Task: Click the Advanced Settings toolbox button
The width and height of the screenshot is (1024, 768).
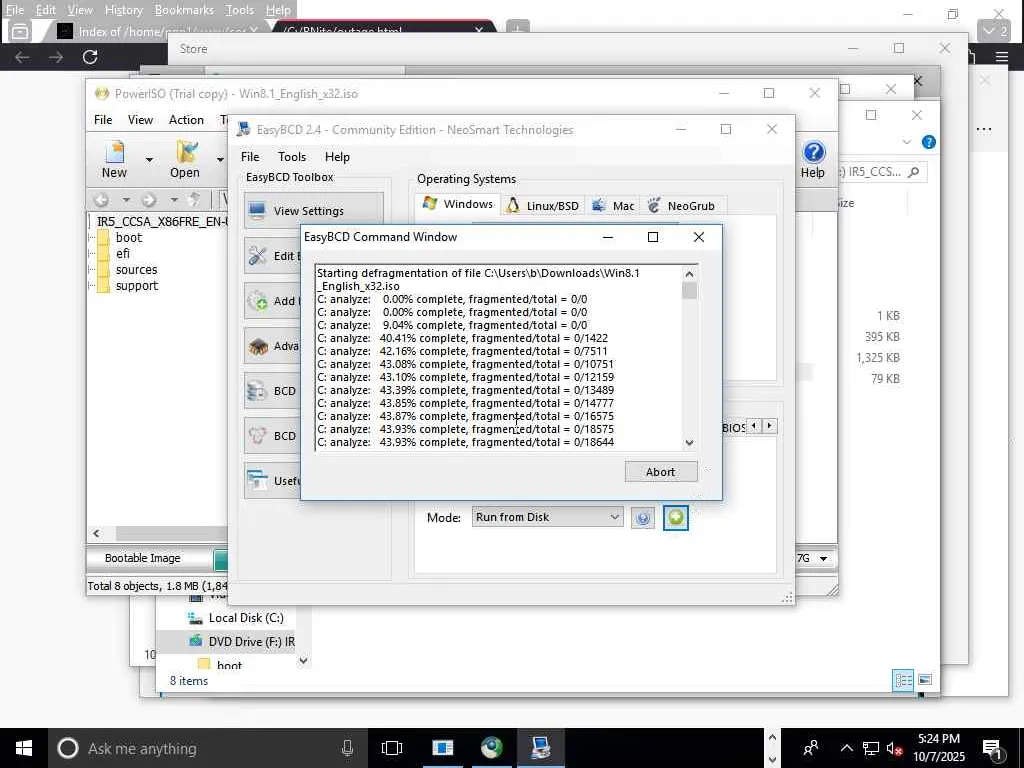Action: (x=273, y=346)
